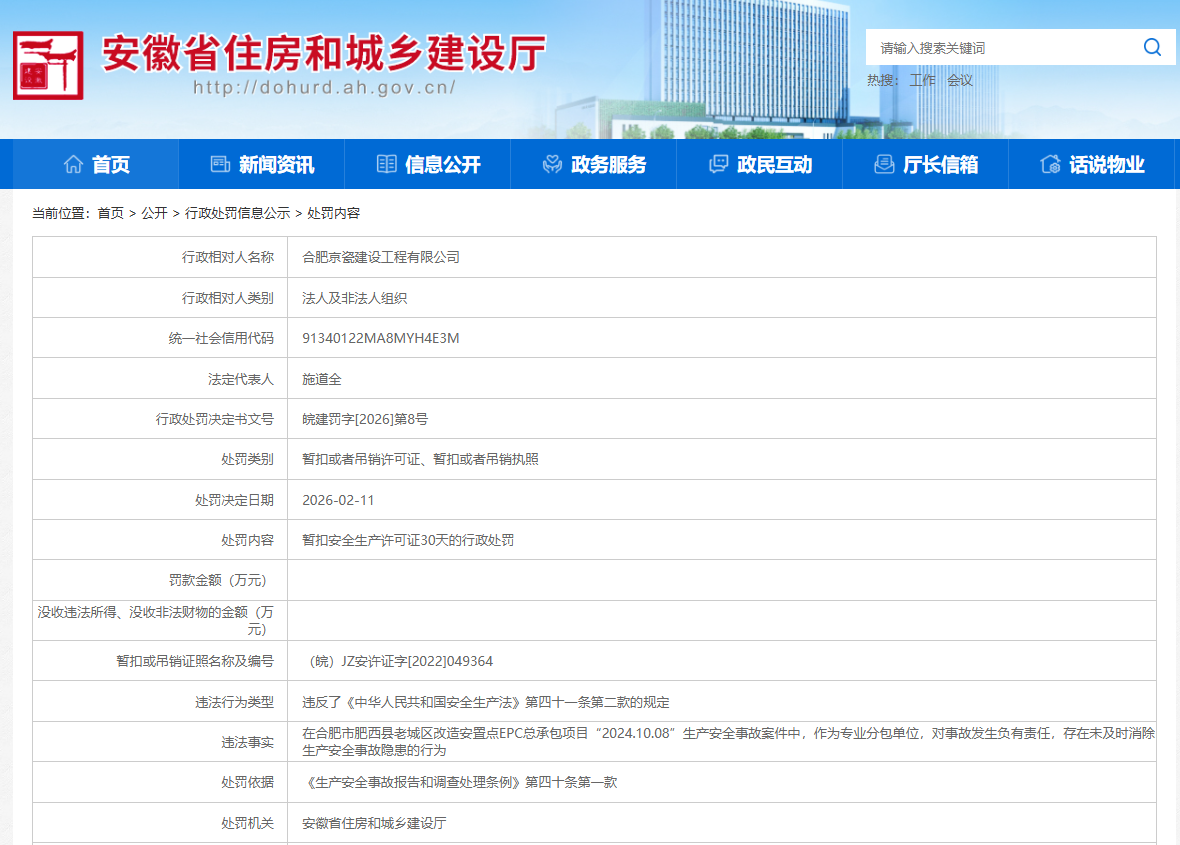Go to 首页 in breadcrumb trail
This screenshot has width=1180, height=845.
click(110, 213)
